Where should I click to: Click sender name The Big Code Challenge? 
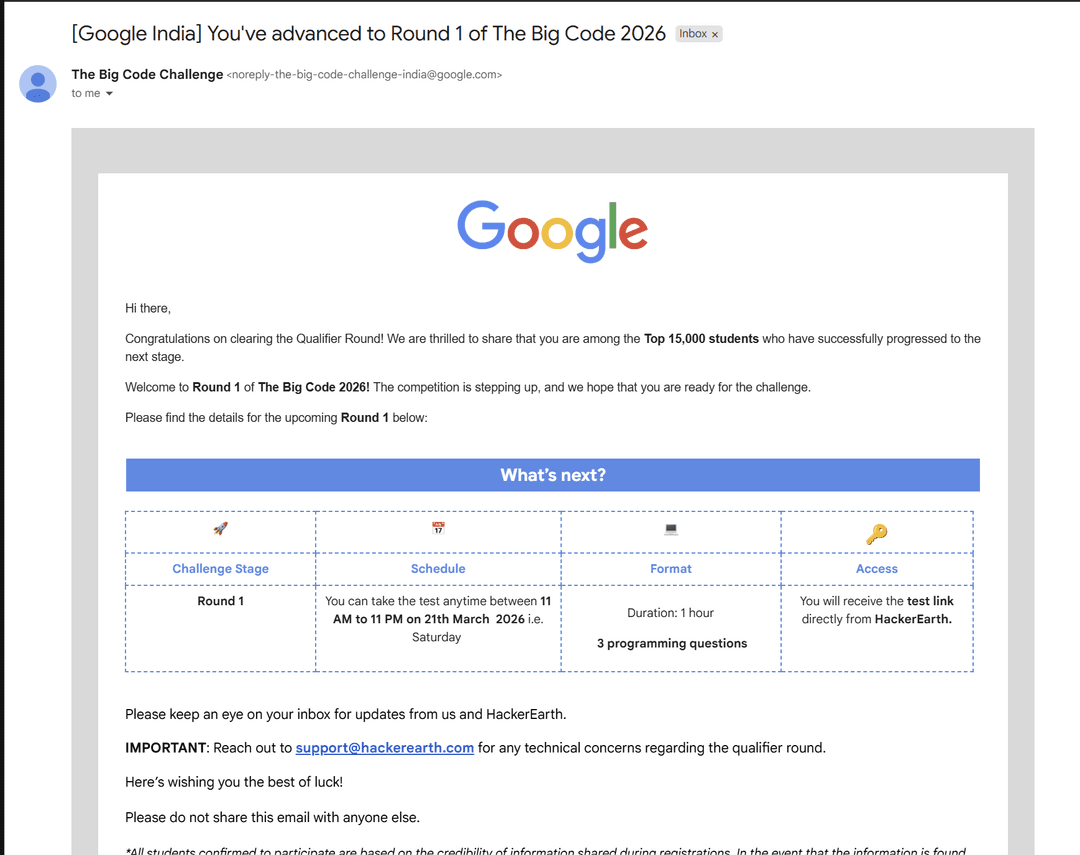point(147,74)
